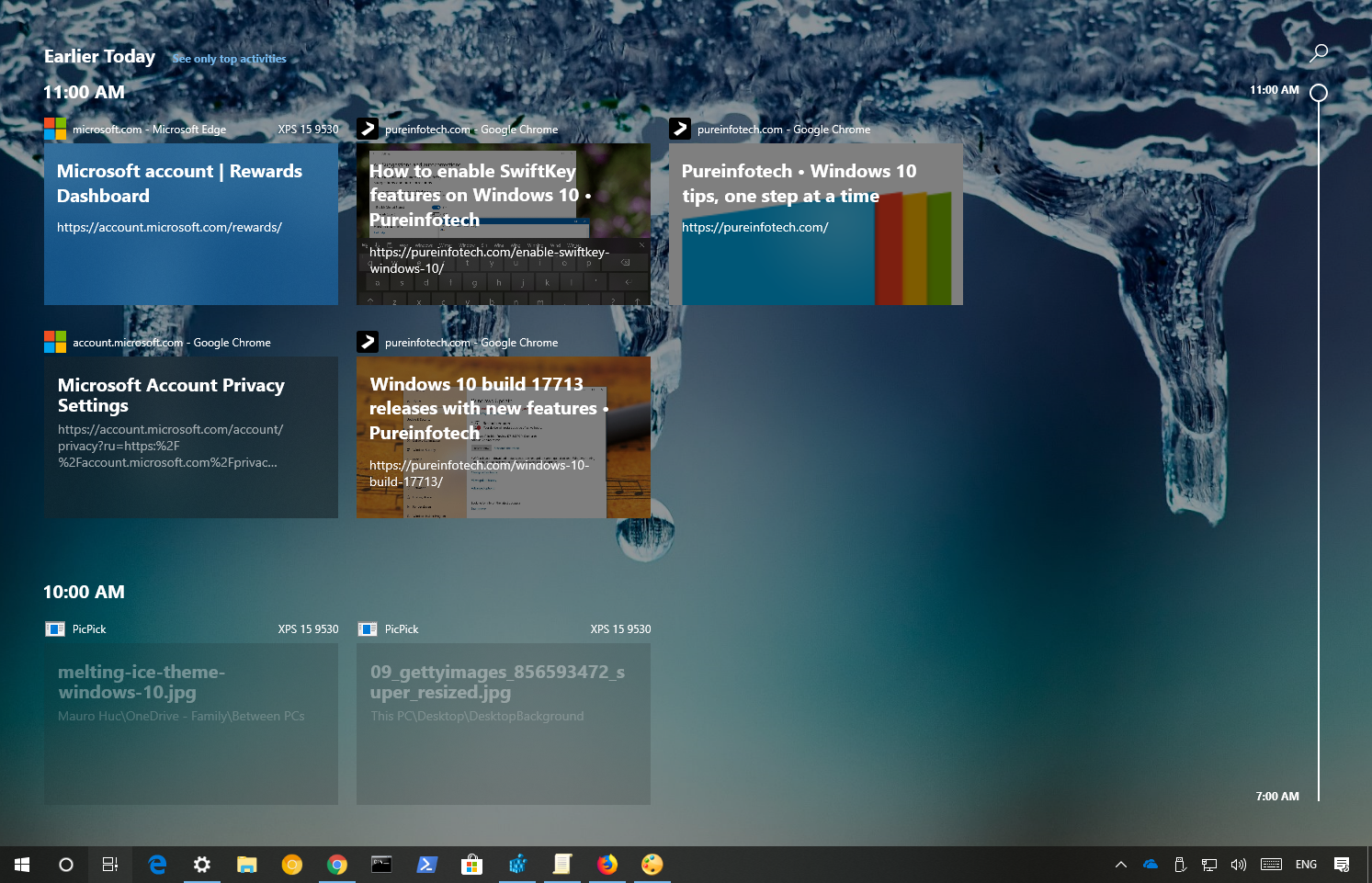The width and height of the screenshot is (1372, 883).
Task: Click the 10:00 AM section heading
Action: [x=84, y=593]
